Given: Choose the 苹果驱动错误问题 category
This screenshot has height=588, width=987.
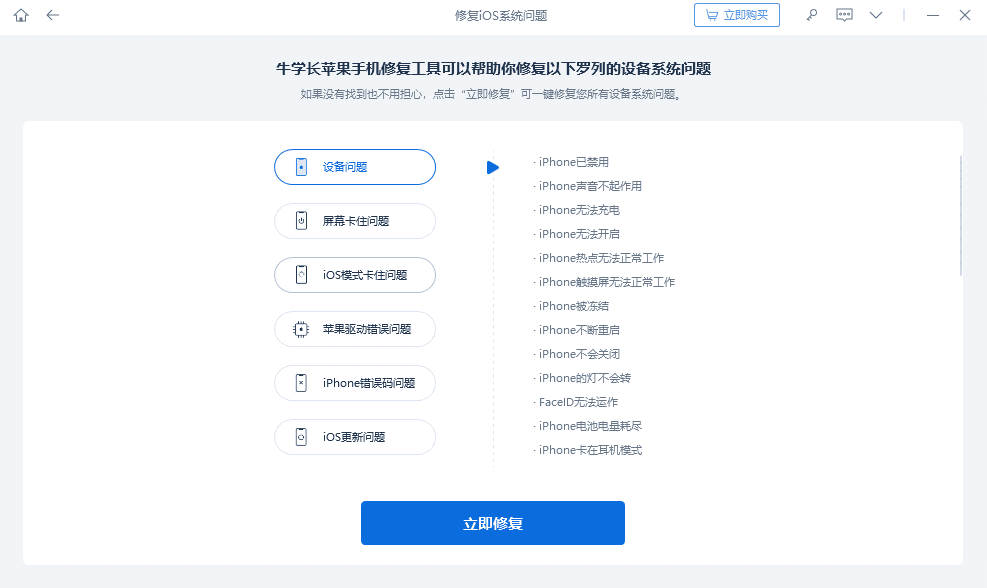Looking at the screenshot, I should pyautogui.click(x=355, y=329).
